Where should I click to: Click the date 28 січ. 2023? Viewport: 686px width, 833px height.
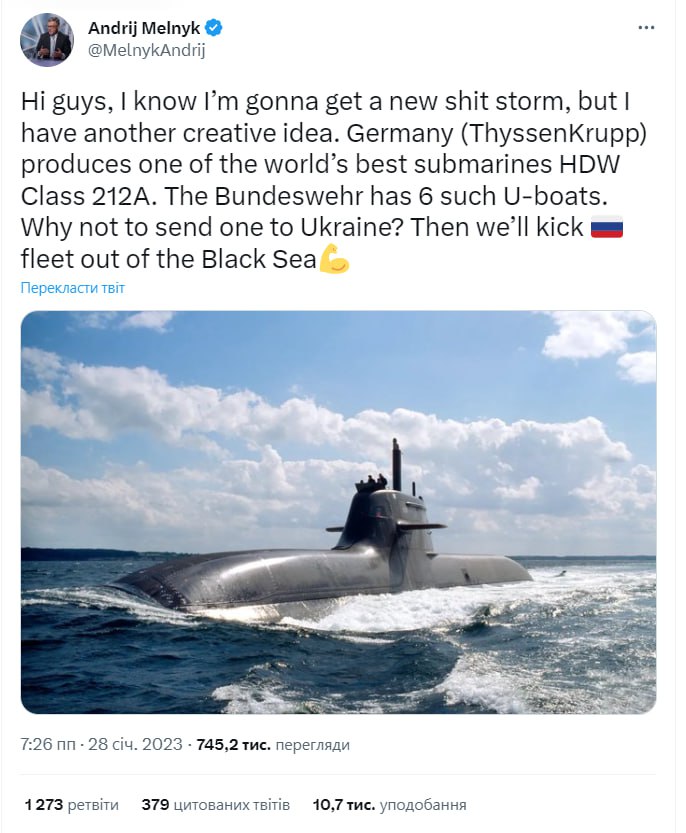(133, 745)
